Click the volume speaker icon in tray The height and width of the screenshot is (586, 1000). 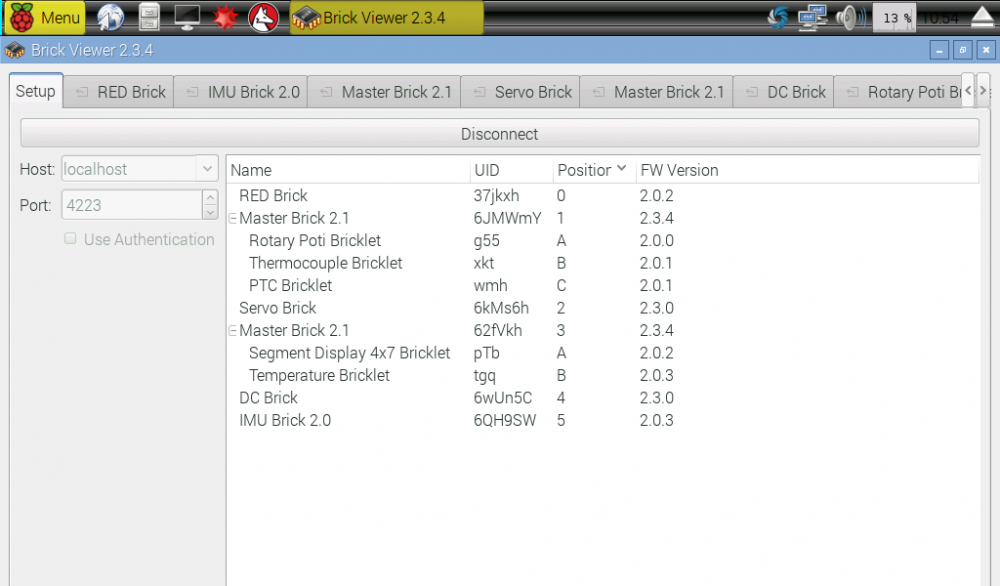(849, 16)
